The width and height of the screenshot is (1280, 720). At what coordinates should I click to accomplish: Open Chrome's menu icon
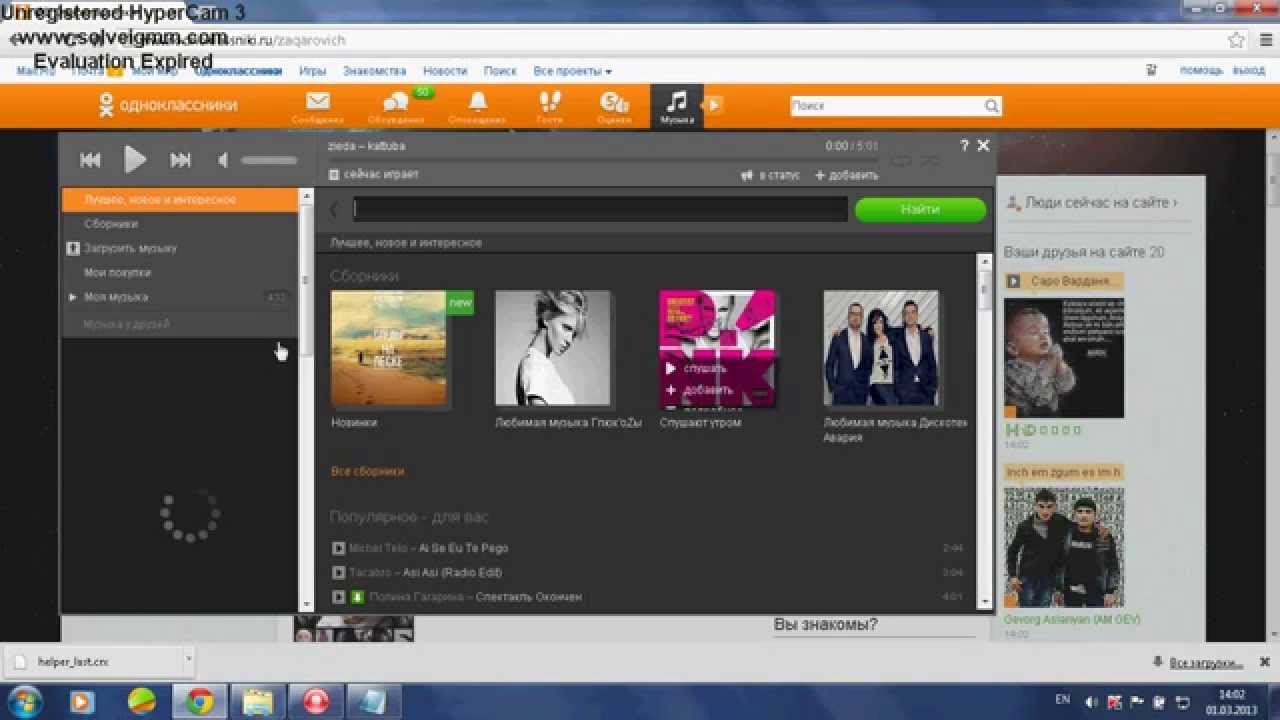[1264, 41]
